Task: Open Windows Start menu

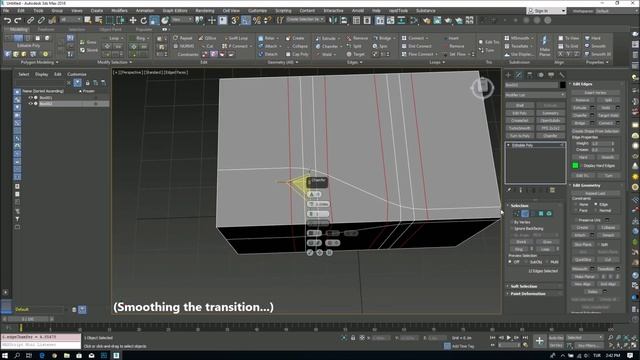Action: pyautogui.click(x=5, y=356)
